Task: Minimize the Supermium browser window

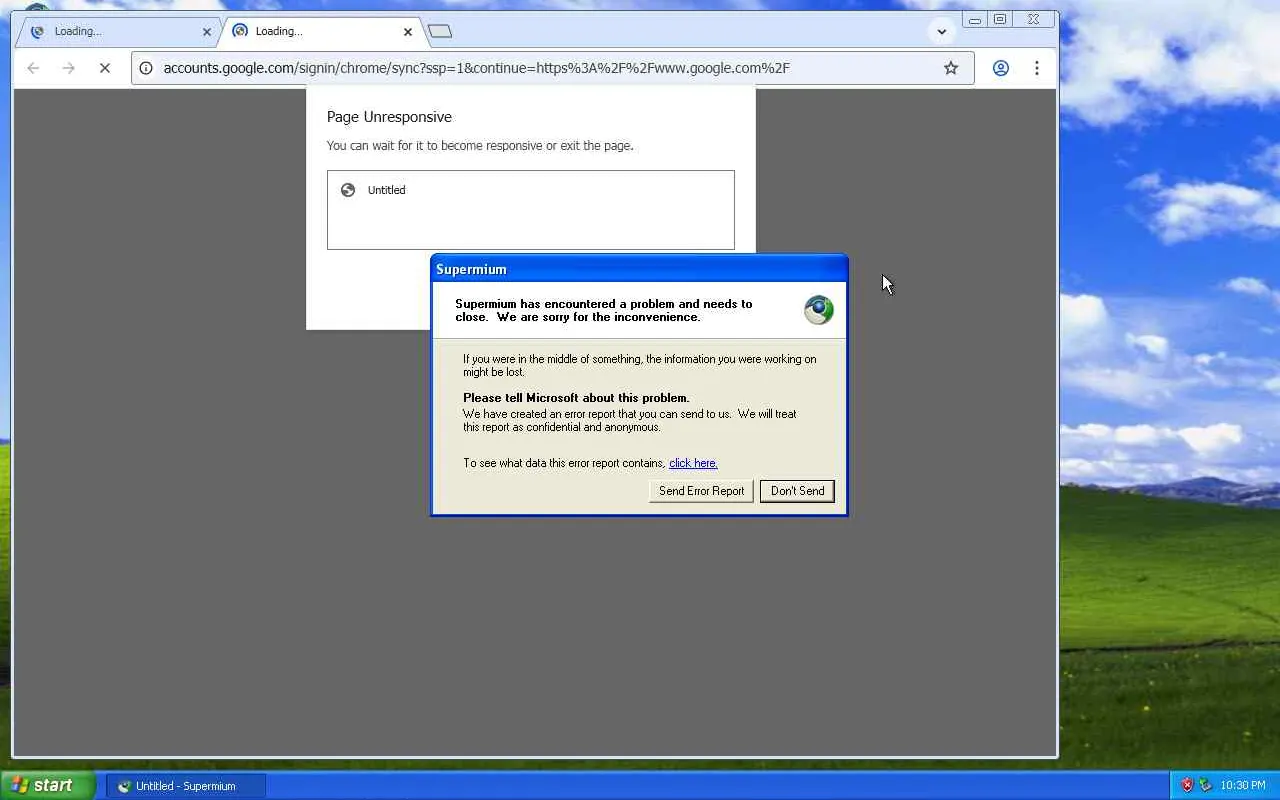Action: click(975, 19)
